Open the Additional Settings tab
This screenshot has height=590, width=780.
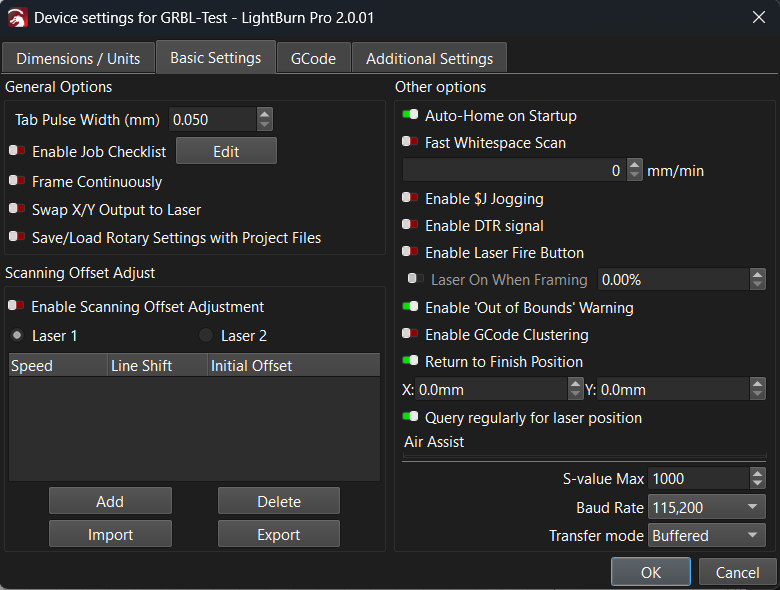(429, 59)
